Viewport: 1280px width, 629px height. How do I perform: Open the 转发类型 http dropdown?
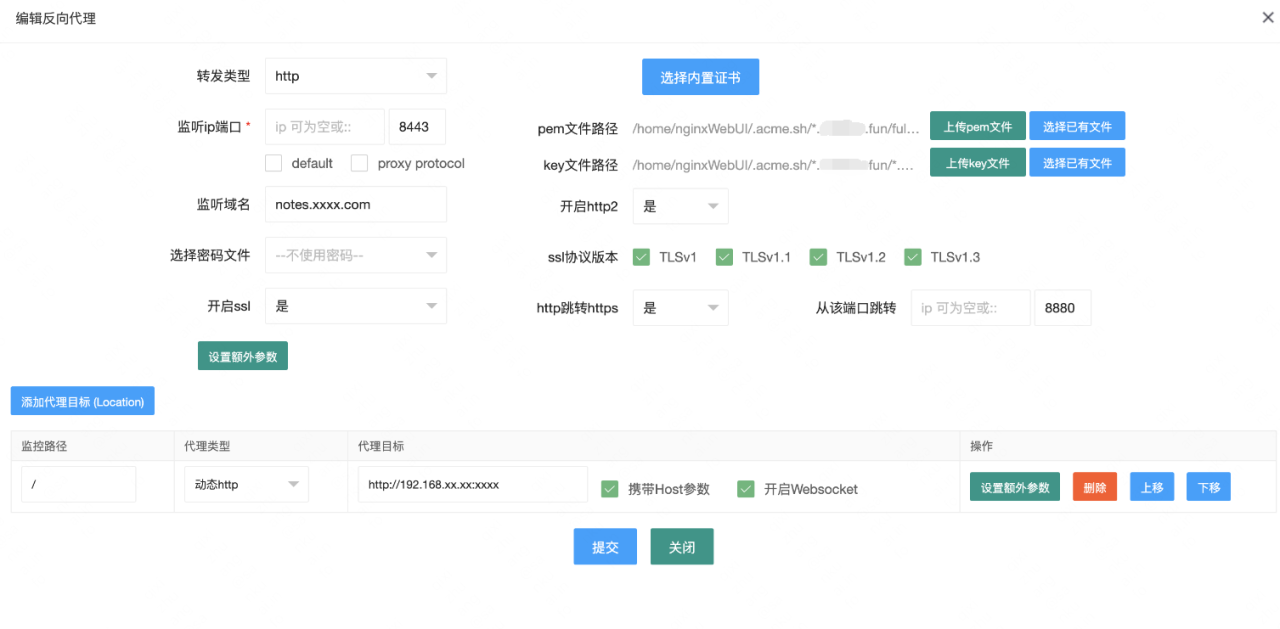click(355, 76)
